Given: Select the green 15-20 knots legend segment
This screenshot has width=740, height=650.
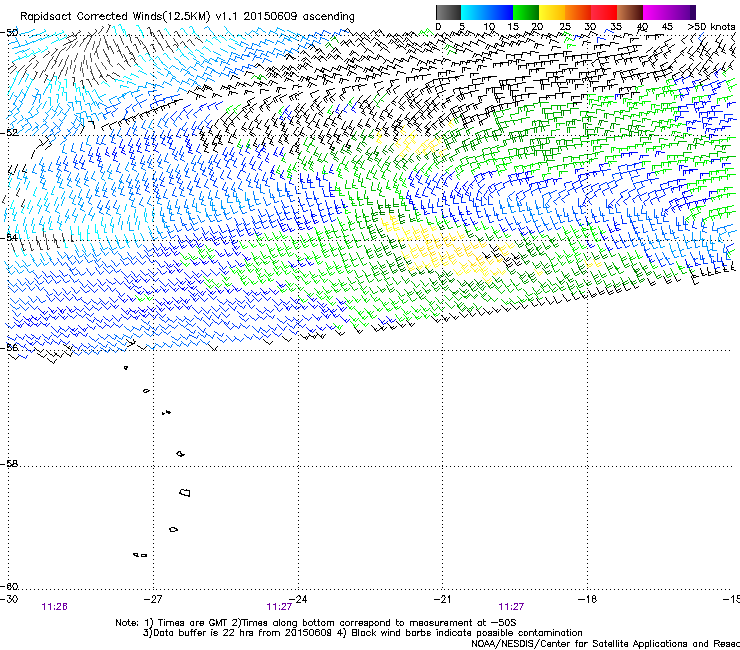Looking at the screenshot, I should point(526,12).
